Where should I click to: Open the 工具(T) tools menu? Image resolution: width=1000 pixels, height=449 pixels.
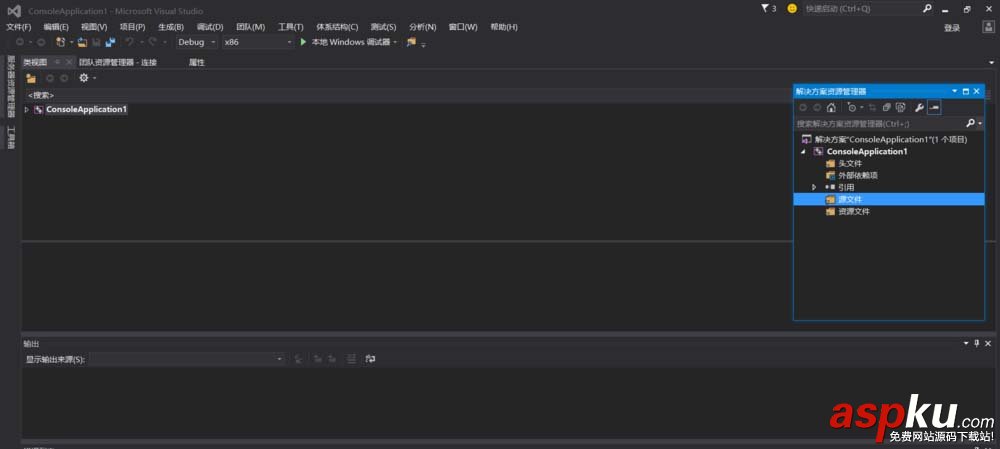(x=290, y=27)
